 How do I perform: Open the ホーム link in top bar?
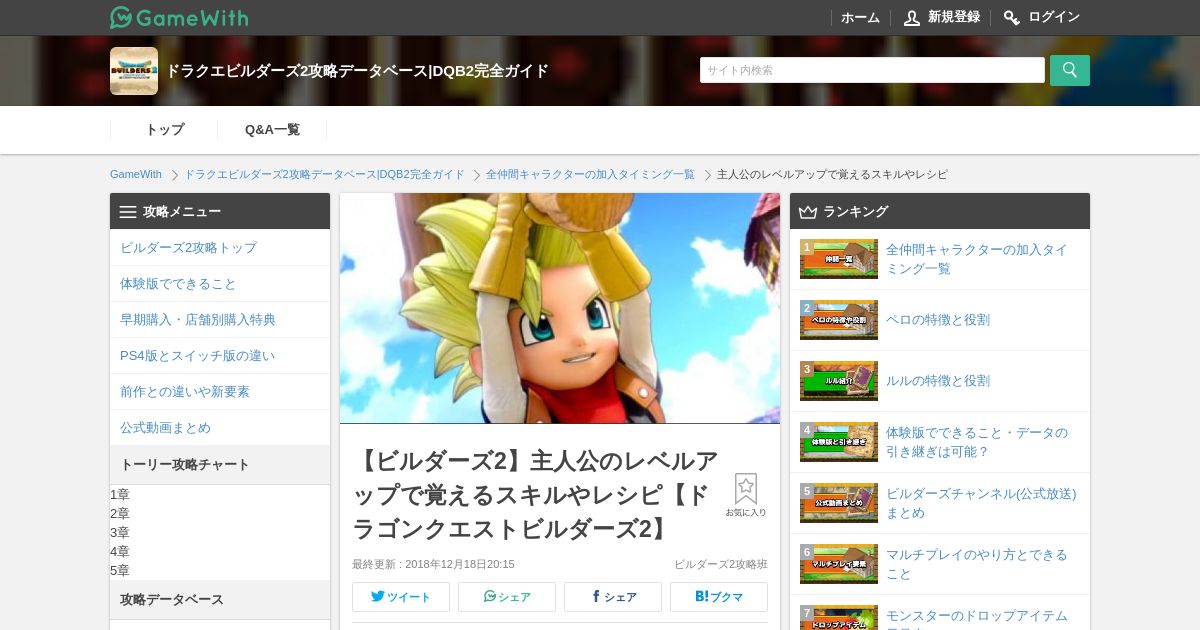860,17
